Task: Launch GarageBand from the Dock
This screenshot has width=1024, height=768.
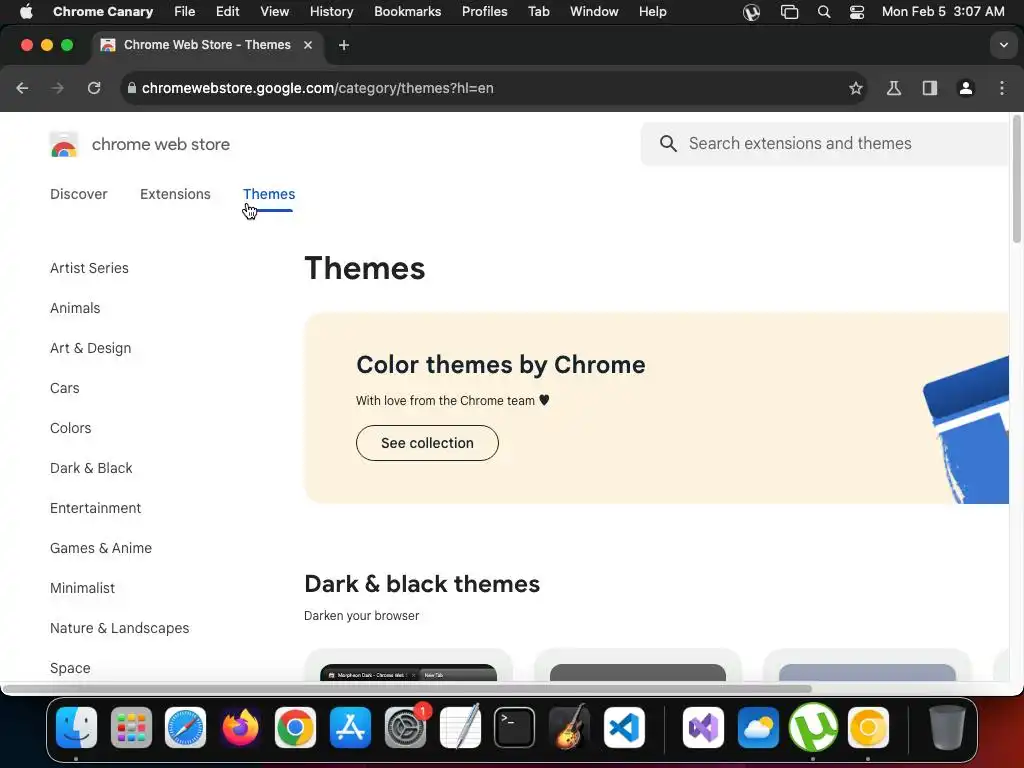Action: (569, 728)
